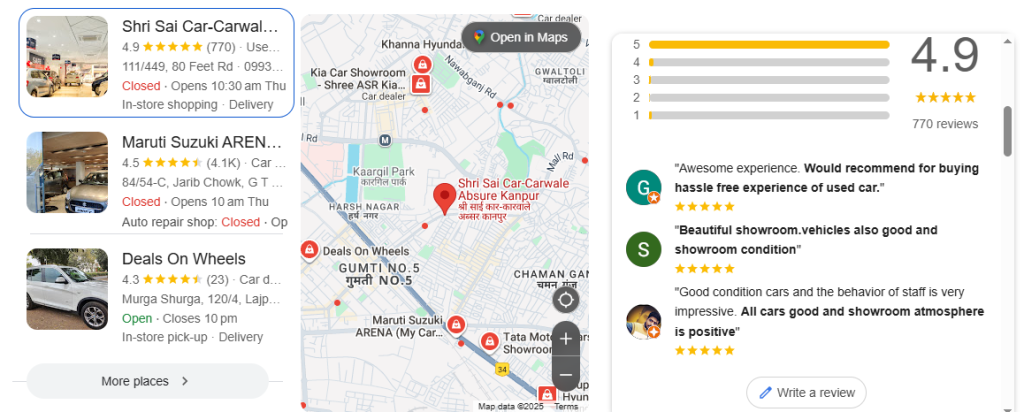Click the Open · Closes 10 pm status
Screen dimensions: 1024x412
(x=180, y=319)
